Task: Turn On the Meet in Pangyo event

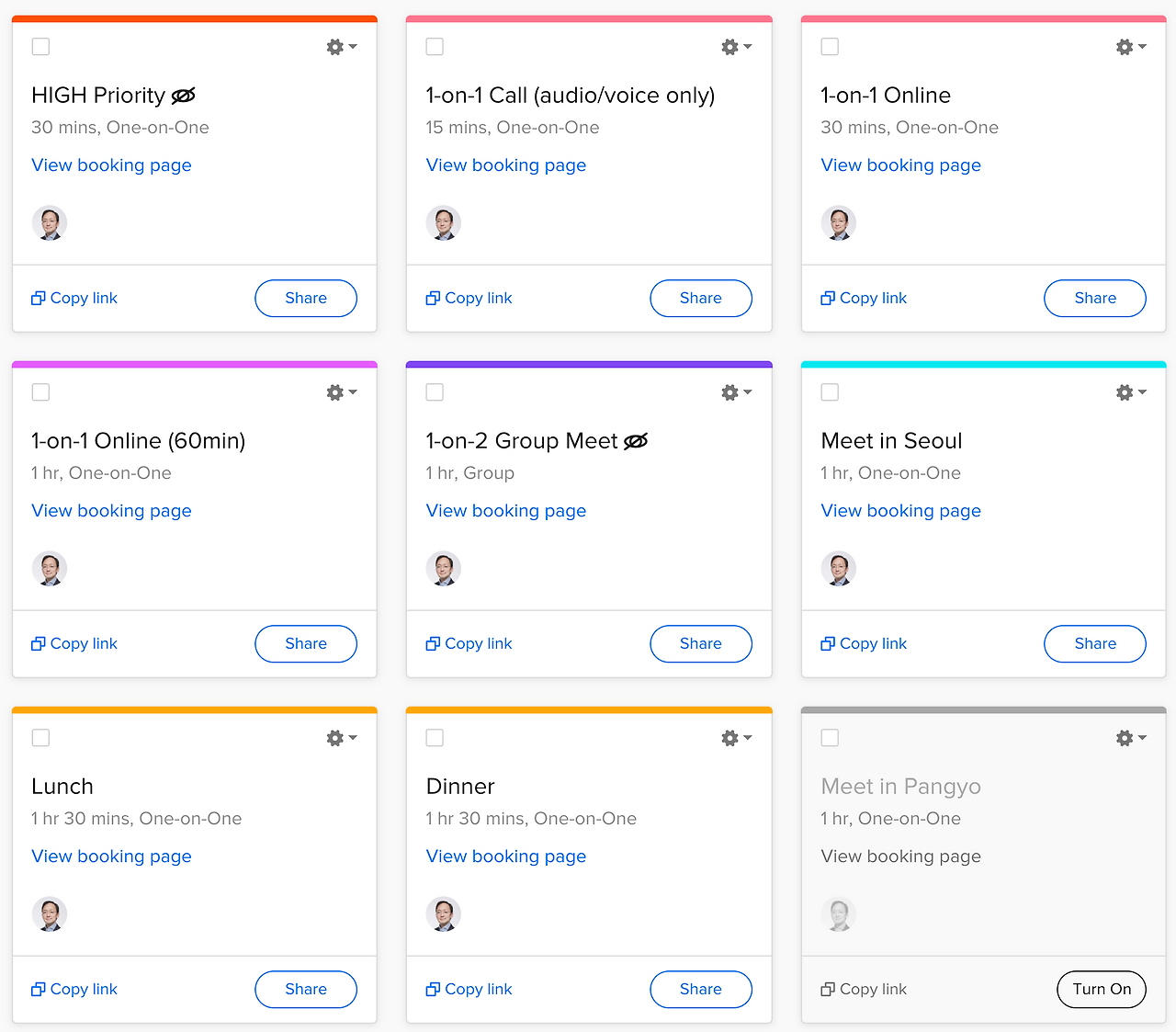Action: point(1101,990)
